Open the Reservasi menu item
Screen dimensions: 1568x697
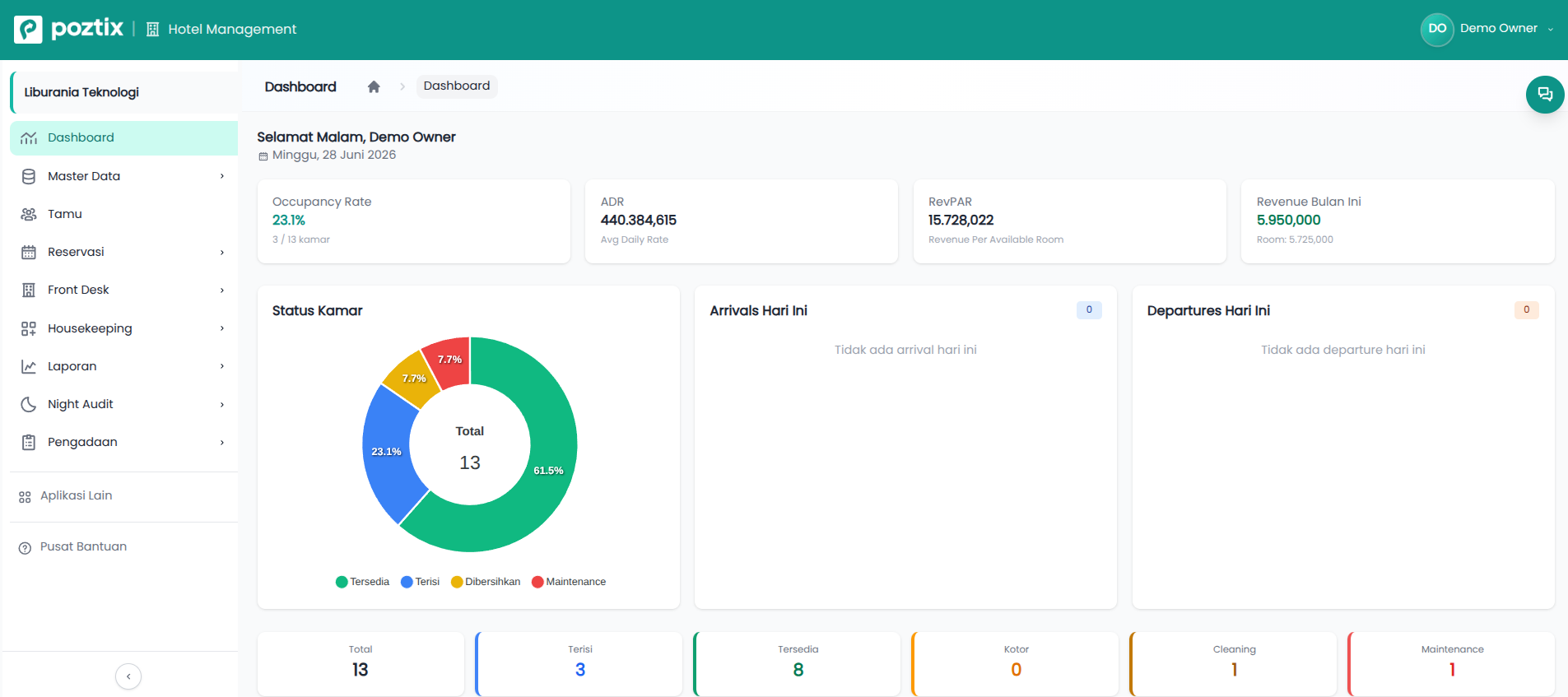(x=123, y=252)
